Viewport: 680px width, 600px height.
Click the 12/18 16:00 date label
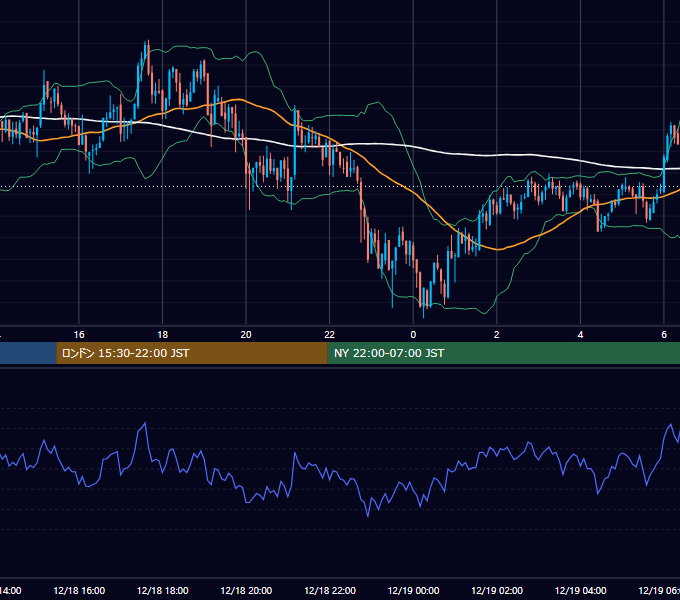[79, 590]
